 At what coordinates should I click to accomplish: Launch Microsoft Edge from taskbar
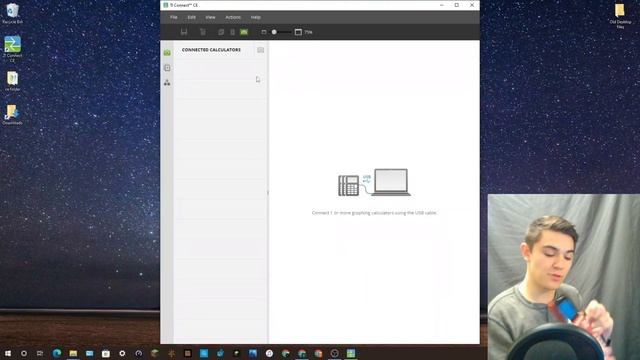(57, 353)
